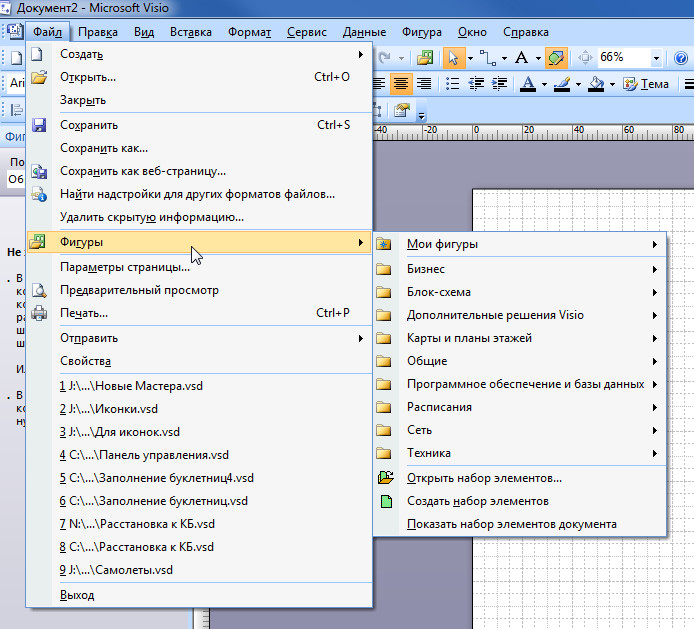Expand Блок-схема shapes category
Image resolution: width=695 pixels, height=629 pixels.
pos(520,292)
